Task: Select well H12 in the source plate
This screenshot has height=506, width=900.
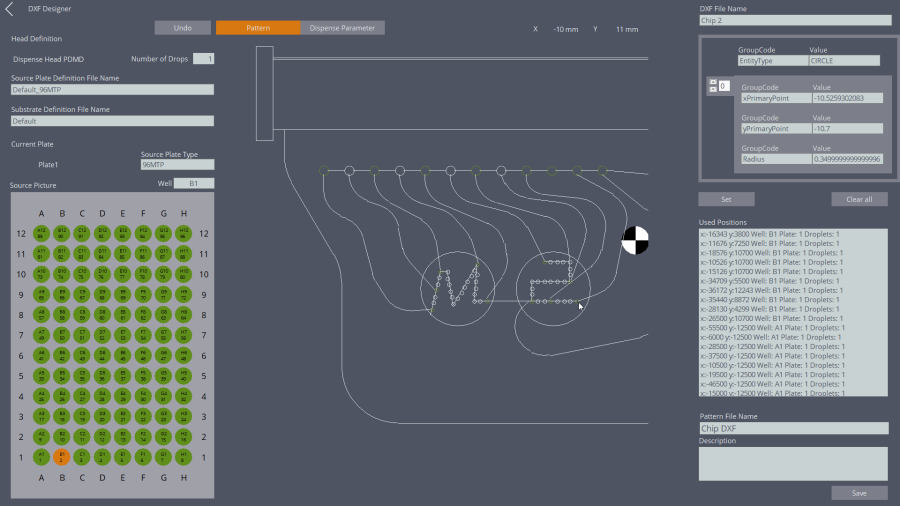Action: point(183,233)
